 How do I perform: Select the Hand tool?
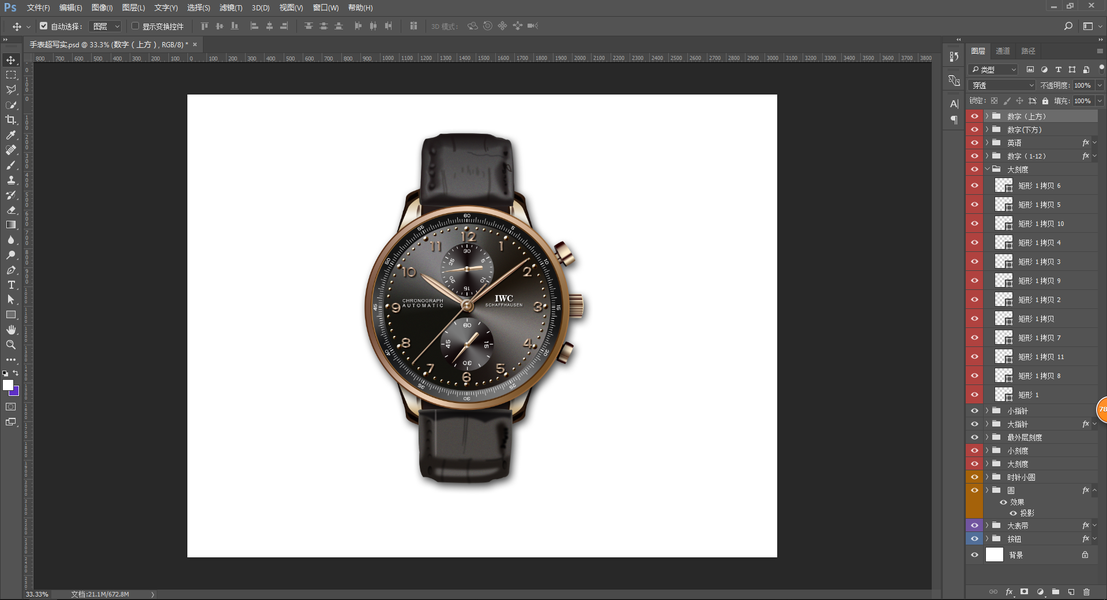pos(11,330)
